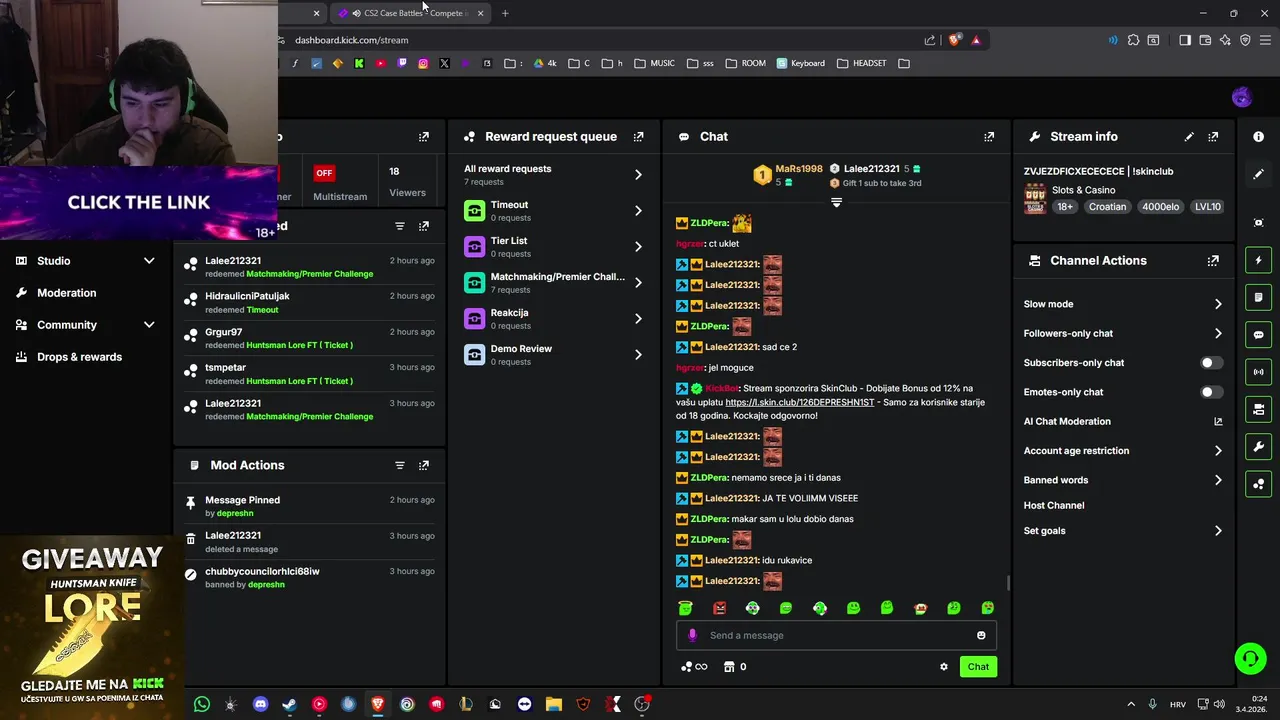Click depreshn in the Message Pinned entry
This screenshot has width=1280, height=720.
point(235,513)
